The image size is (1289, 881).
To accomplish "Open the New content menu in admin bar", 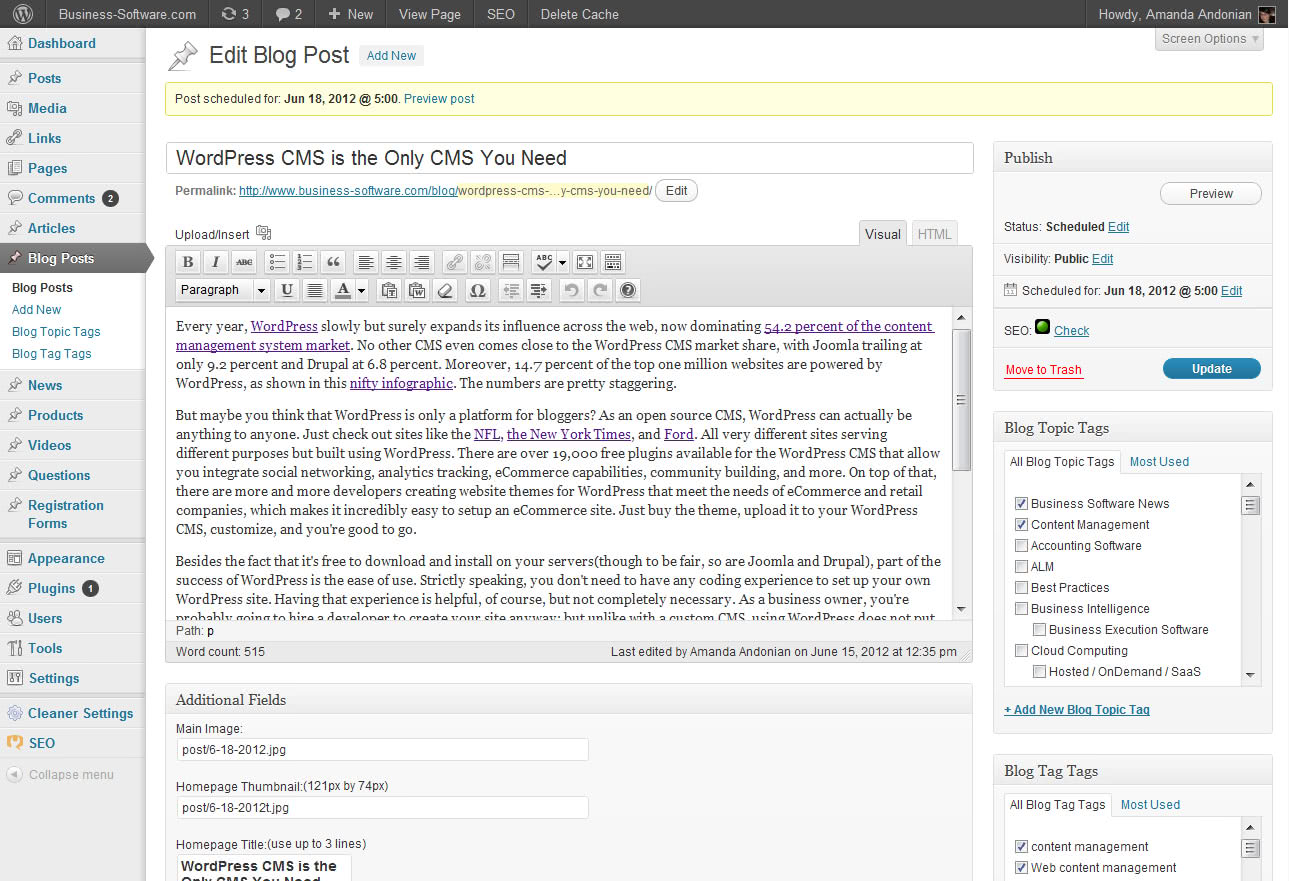I will click(350, 14).
